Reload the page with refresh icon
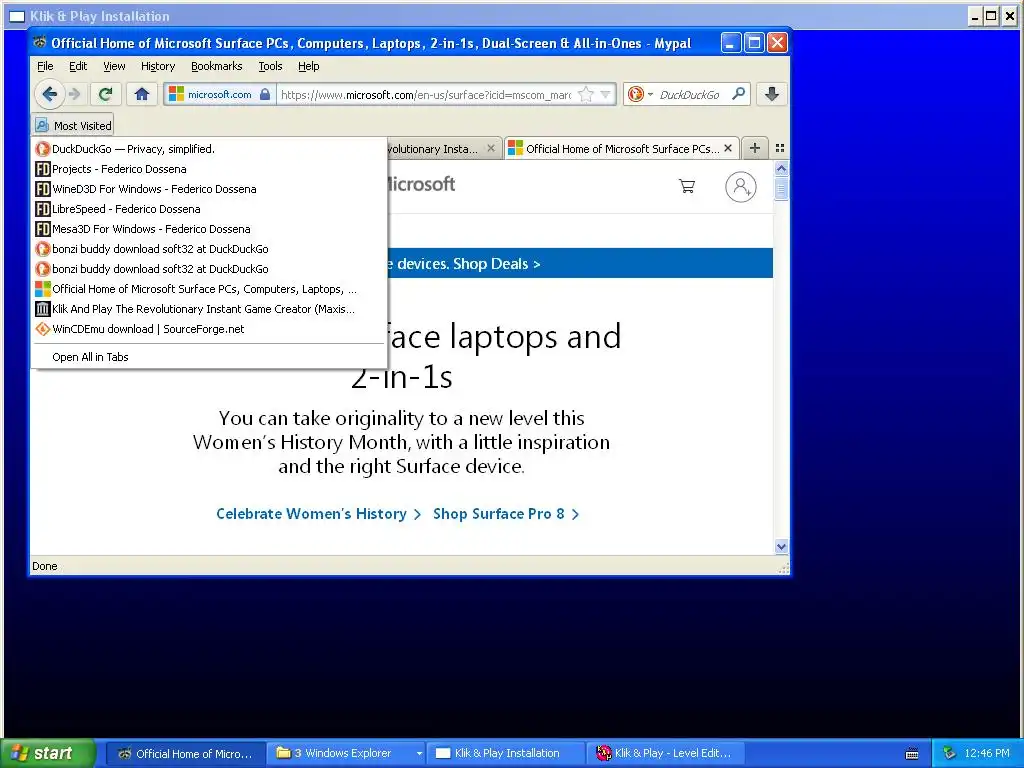This screenshot has height=768, width=1024. click(104, 94)
